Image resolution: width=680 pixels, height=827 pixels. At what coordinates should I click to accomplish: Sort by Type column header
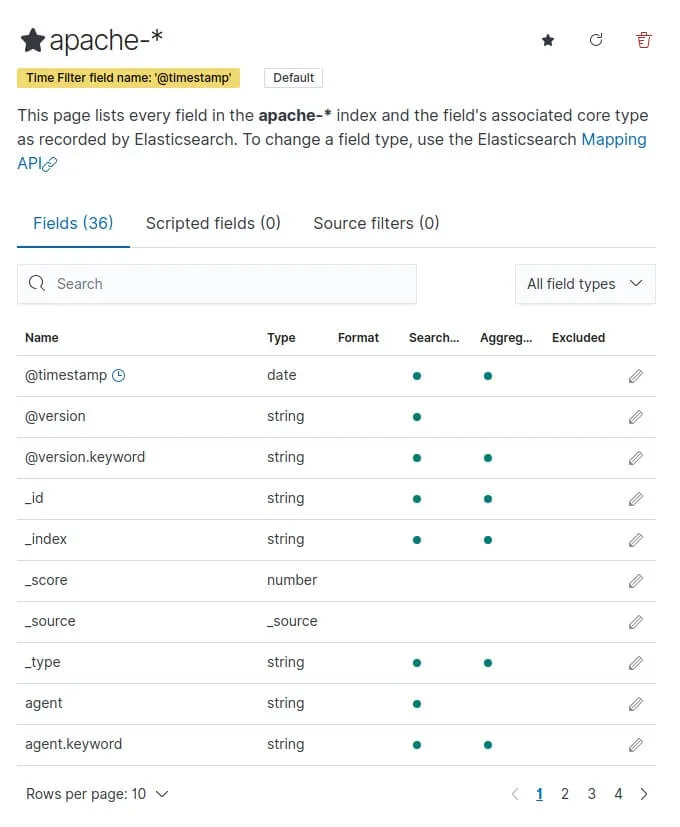tap(281, 338)
